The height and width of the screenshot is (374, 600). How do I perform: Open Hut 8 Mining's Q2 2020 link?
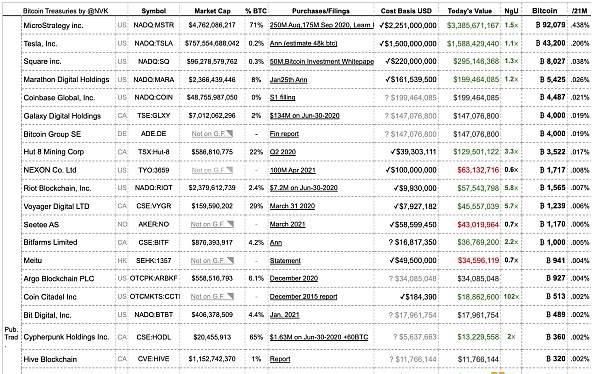click(283, 152)
